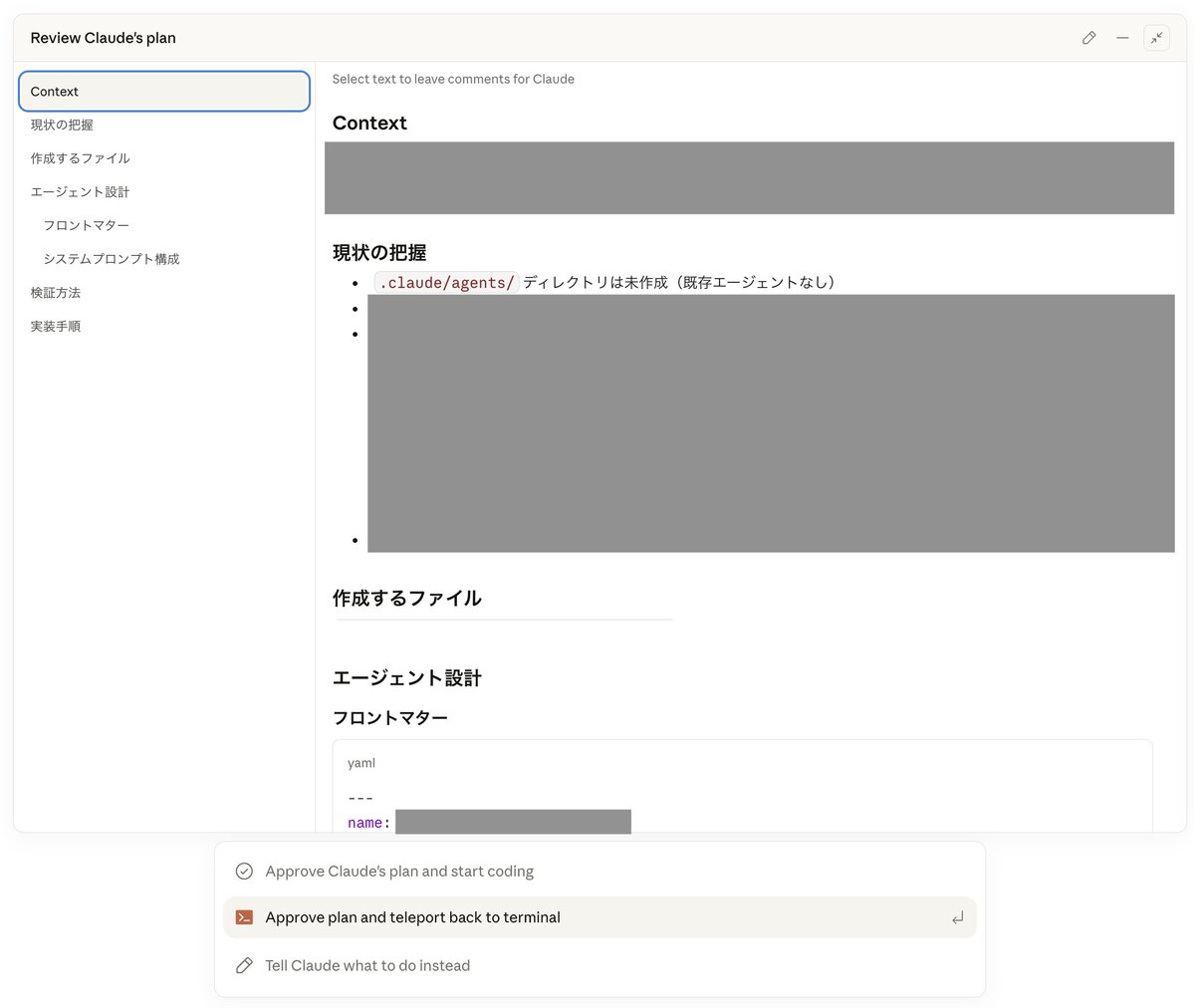Collapse the plan view with arrows icon
This screenshot has height=1008, width=1194.
1157,37
